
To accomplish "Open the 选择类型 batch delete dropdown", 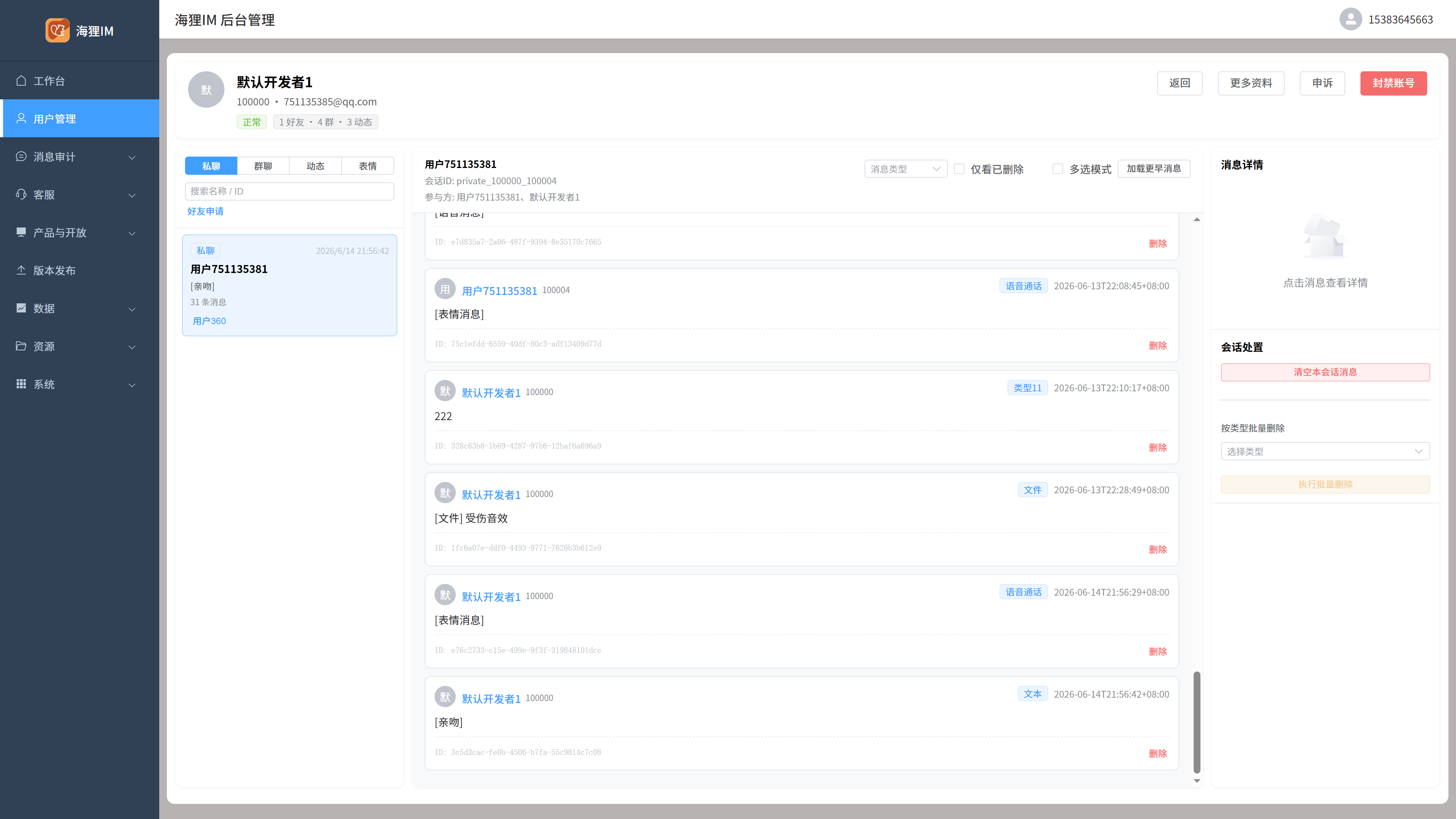I will click(1325, 451).
